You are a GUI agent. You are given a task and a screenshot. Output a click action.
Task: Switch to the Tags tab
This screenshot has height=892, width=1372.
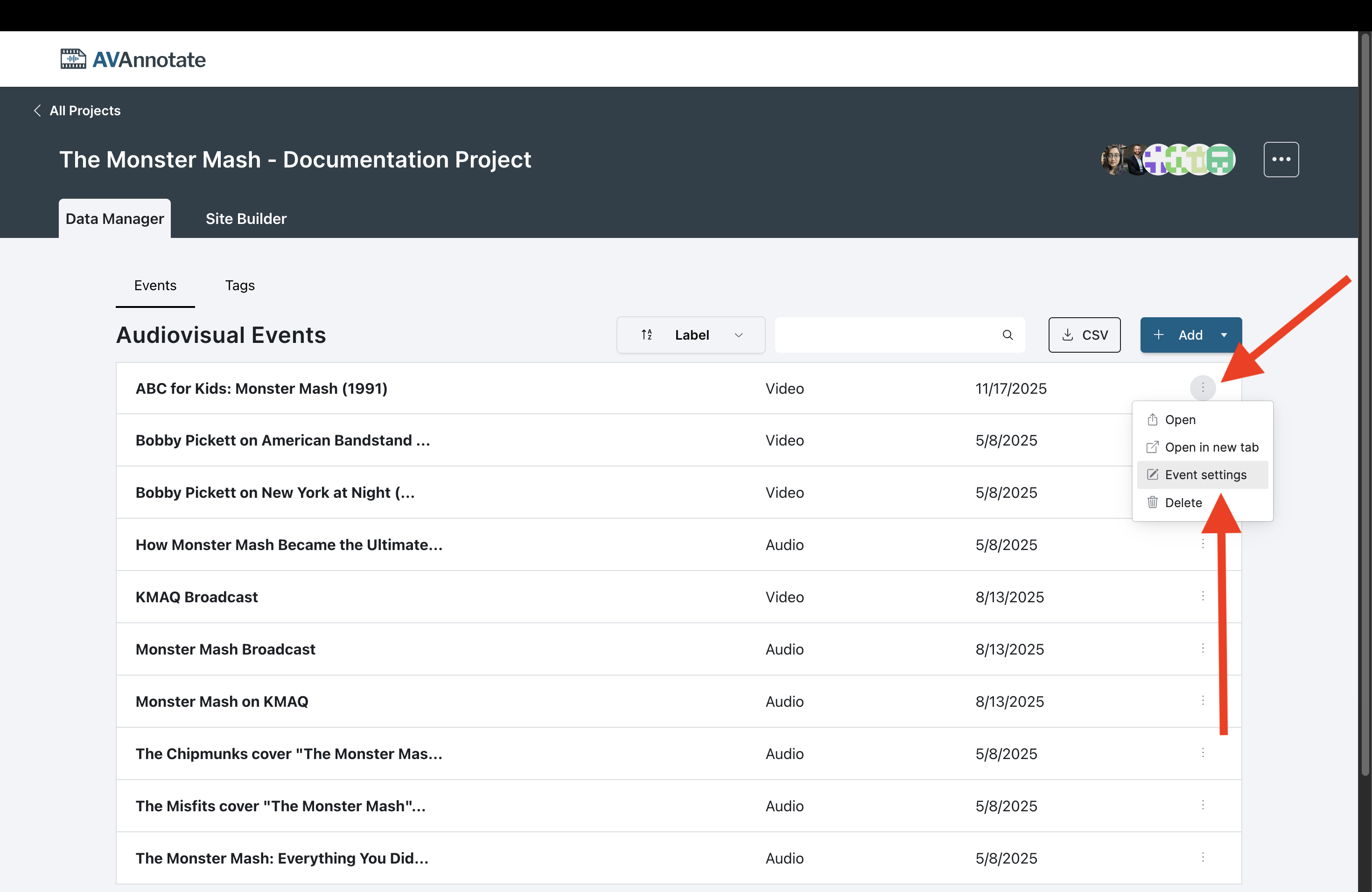[240, 285]
